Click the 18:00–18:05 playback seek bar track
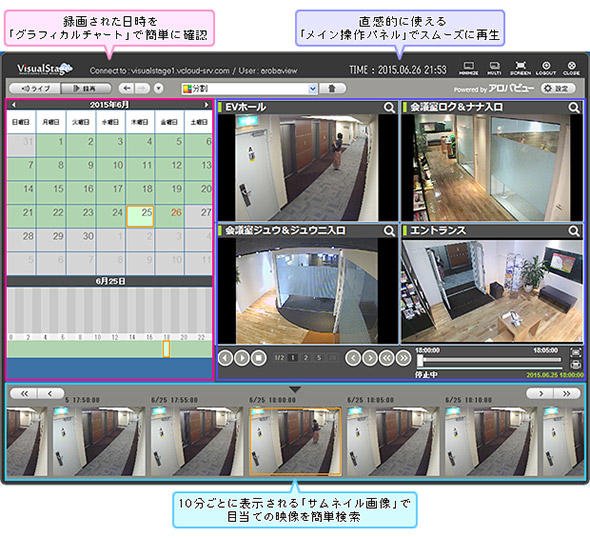This screenshot has height=538, width=590. [x=490, y=360]
